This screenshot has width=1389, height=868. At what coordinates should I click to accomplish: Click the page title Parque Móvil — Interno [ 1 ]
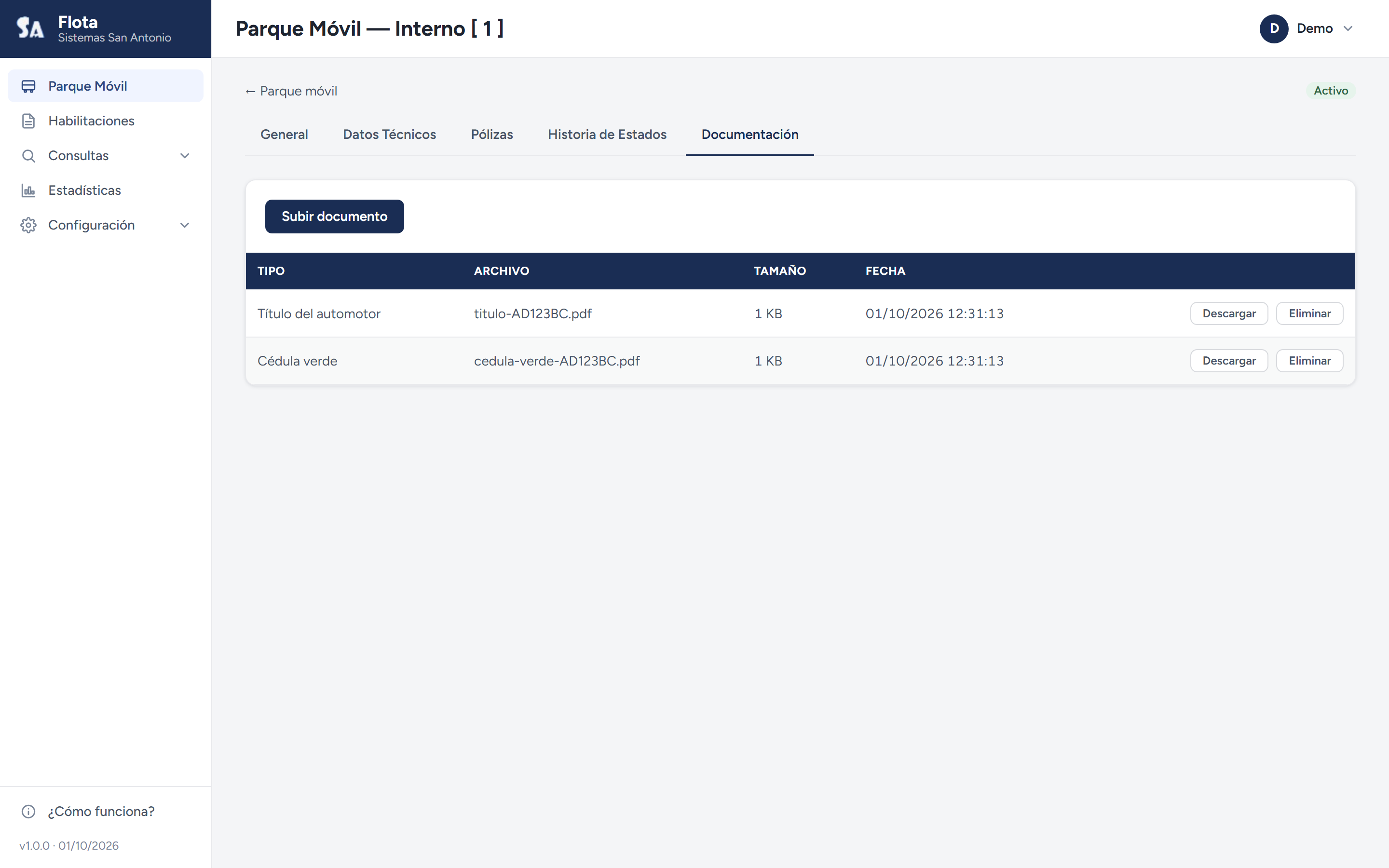coord(369,28)
